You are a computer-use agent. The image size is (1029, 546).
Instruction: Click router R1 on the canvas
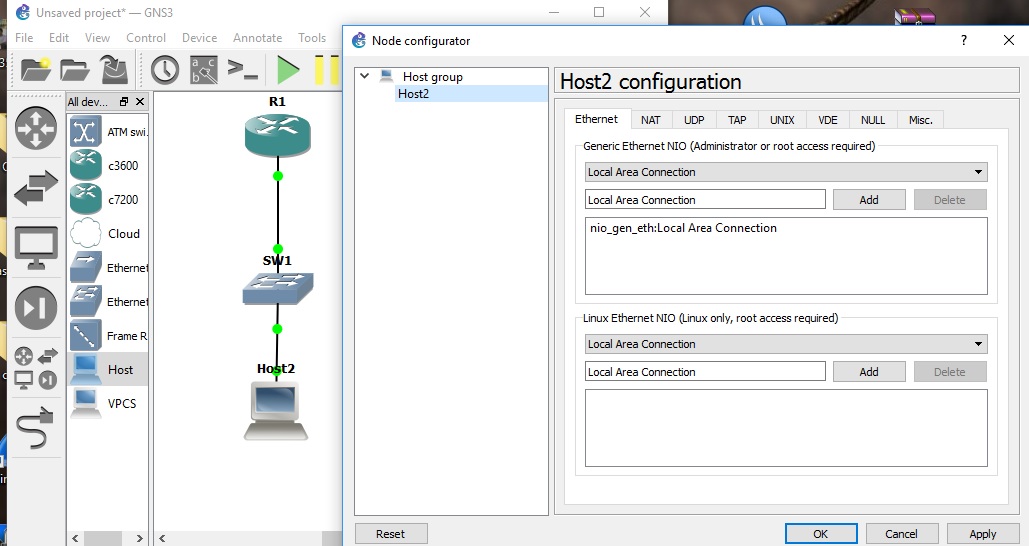coord(278,136)
